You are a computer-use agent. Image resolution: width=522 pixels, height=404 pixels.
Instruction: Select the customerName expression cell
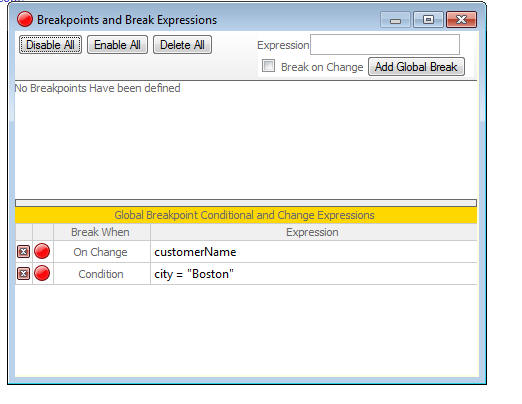tap(314, 252)
